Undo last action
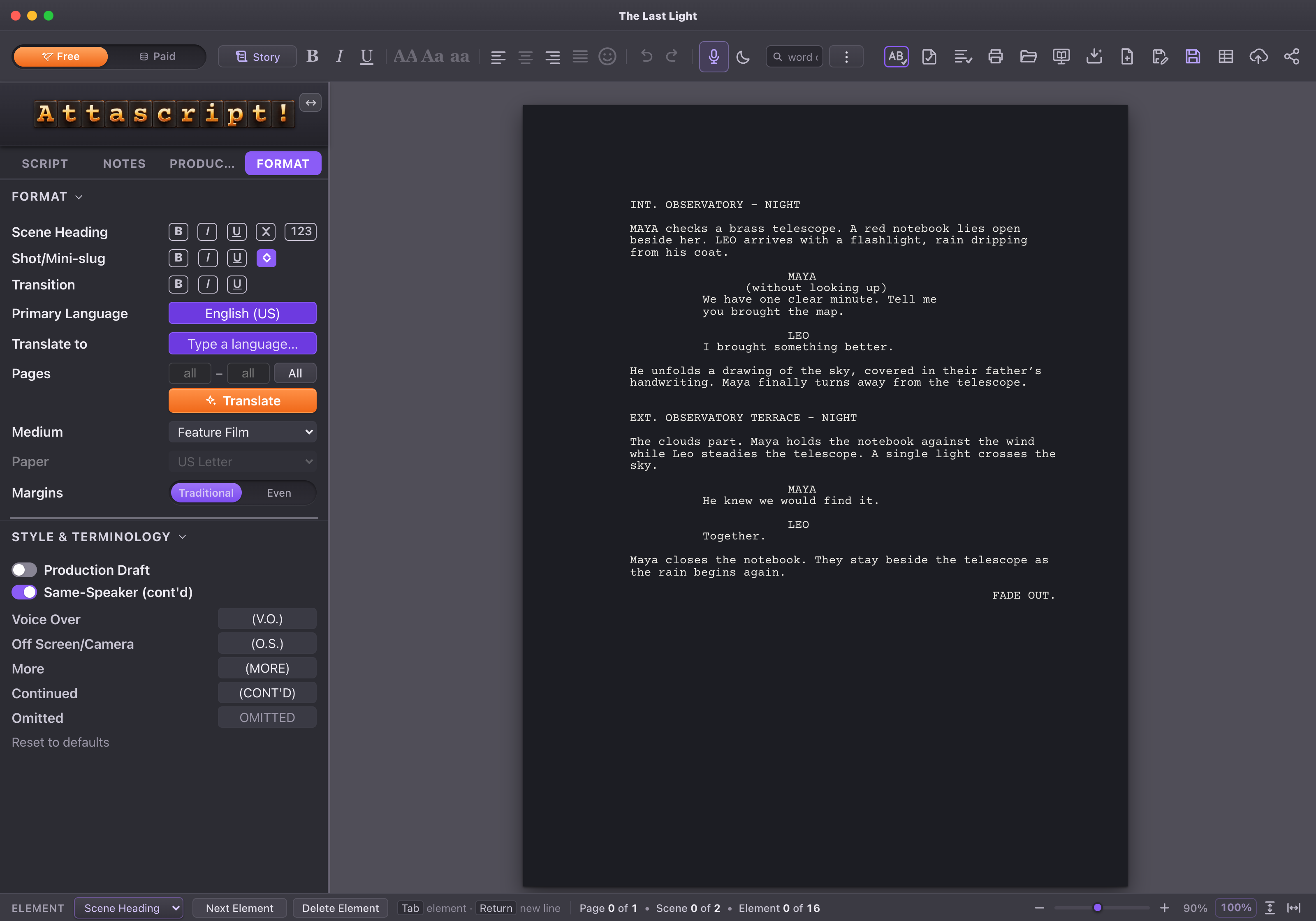 [646, 56]
